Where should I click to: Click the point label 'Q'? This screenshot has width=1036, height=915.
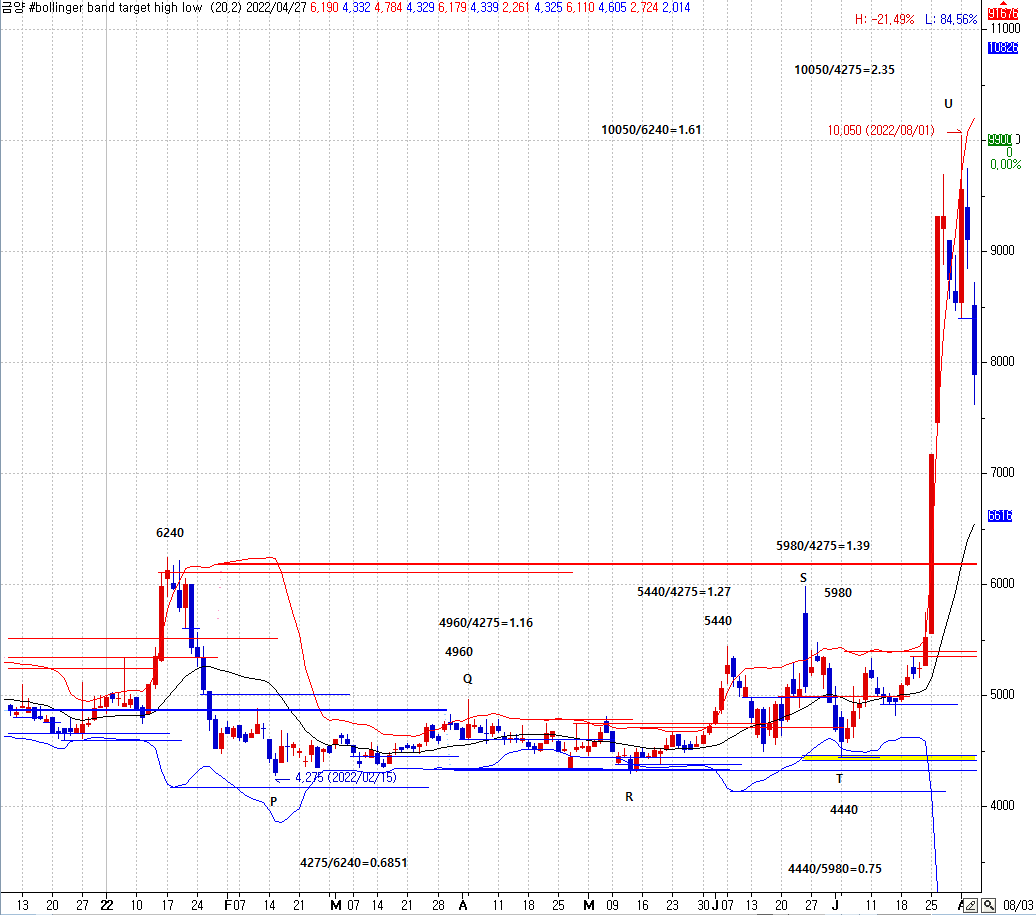pyautogui.click(x=467, y=679)
